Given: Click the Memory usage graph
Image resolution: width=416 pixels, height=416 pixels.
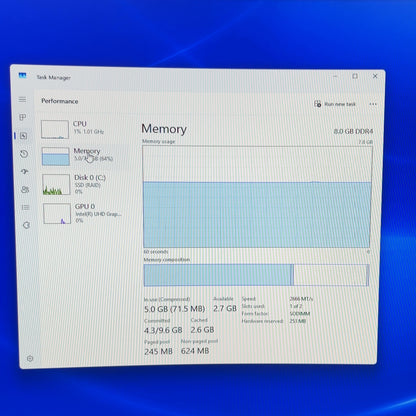Looking at the screenshot, I should (x=257, y=197).
